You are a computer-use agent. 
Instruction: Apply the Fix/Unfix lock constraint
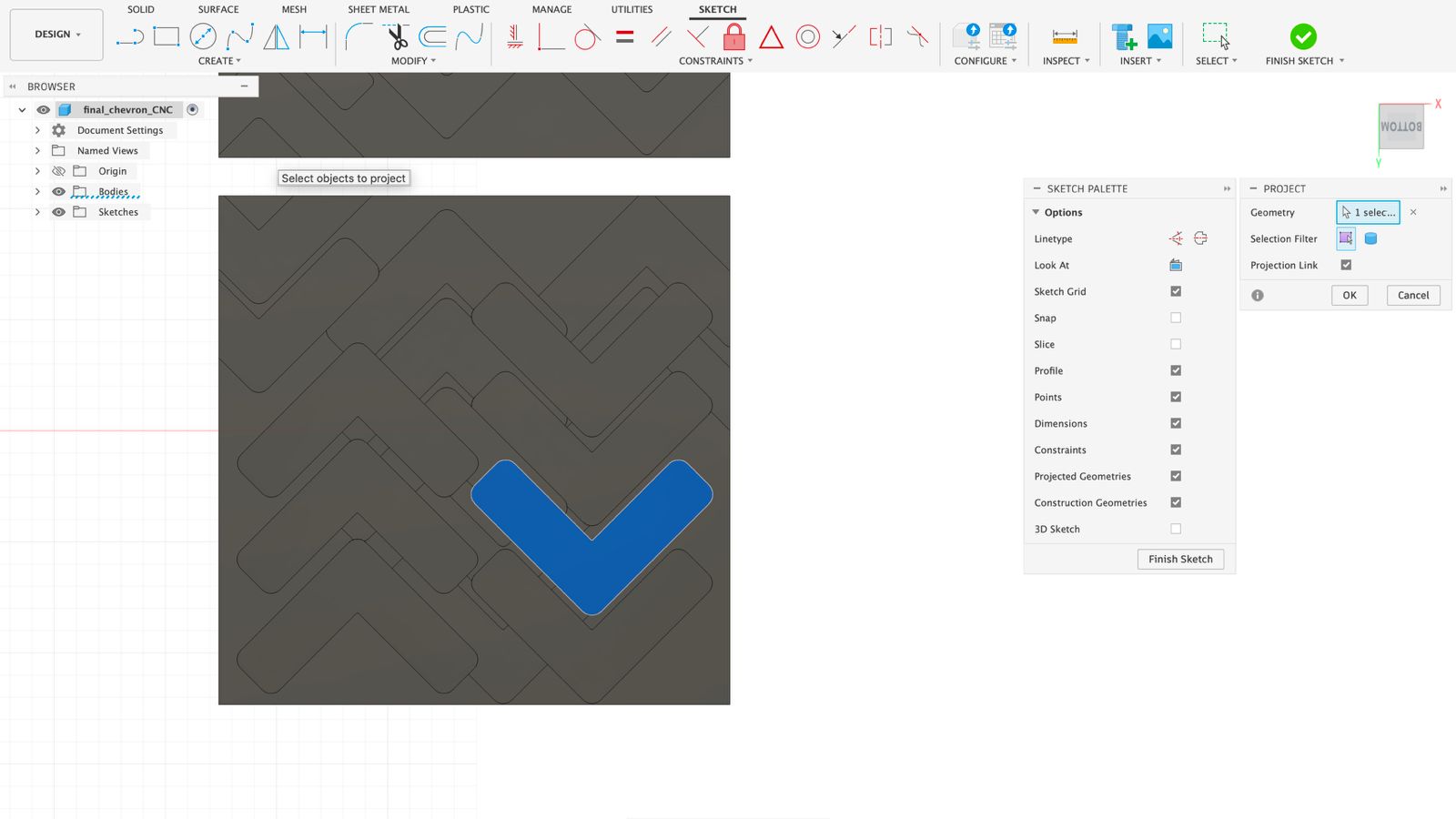tap(733, 37)
